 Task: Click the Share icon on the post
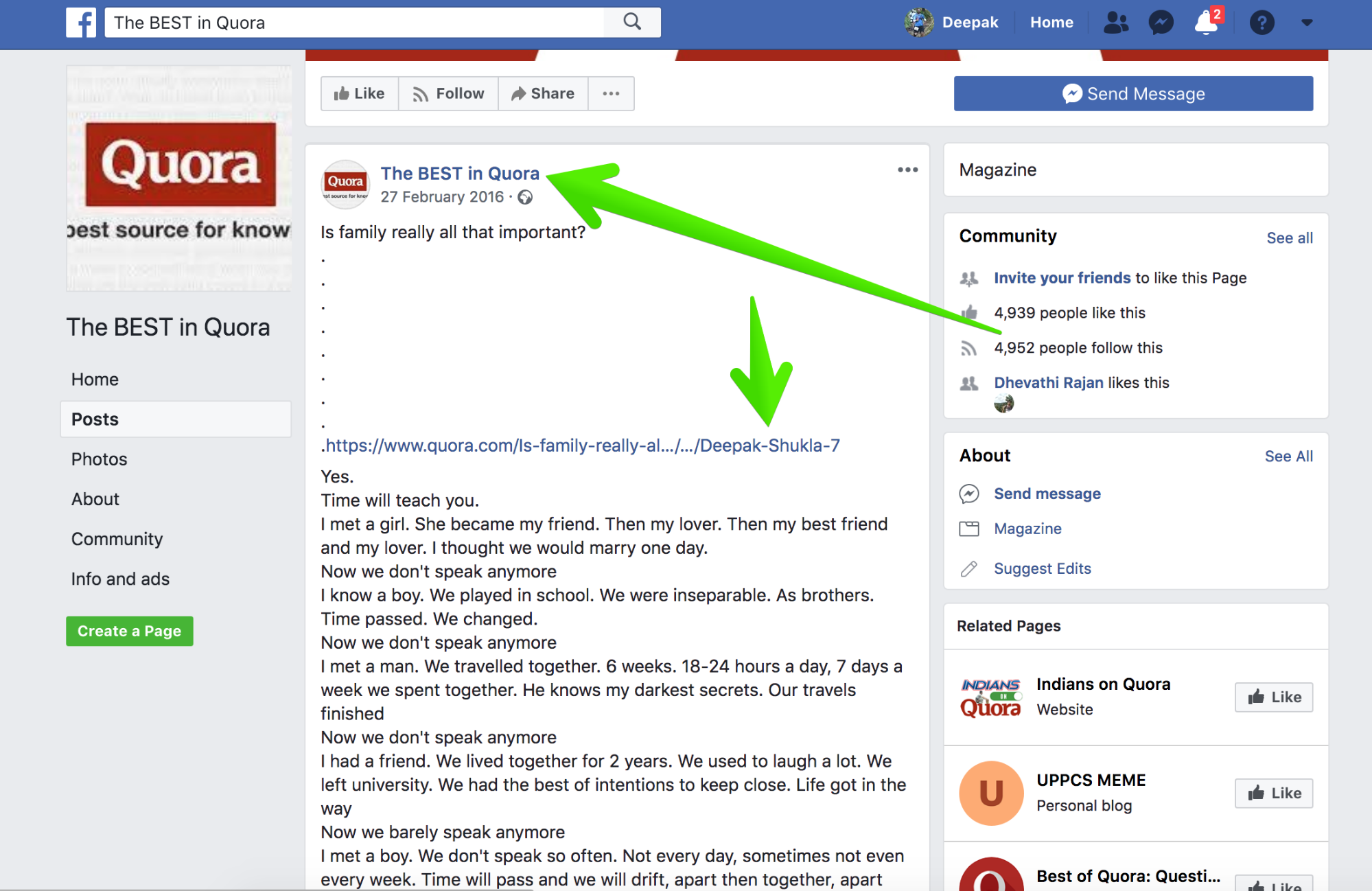pos(540,92)
